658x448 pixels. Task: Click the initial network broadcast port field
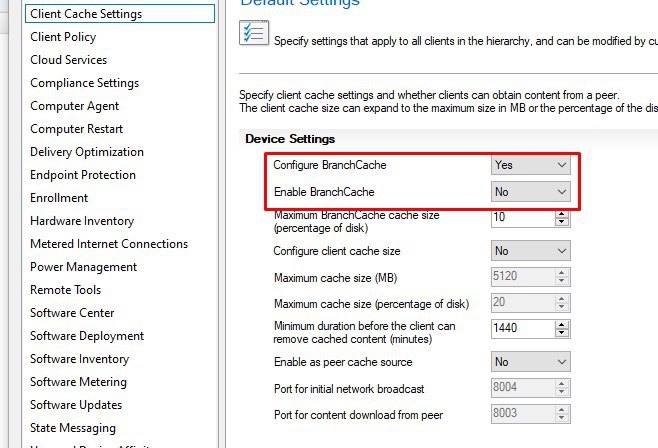(522, 388)
